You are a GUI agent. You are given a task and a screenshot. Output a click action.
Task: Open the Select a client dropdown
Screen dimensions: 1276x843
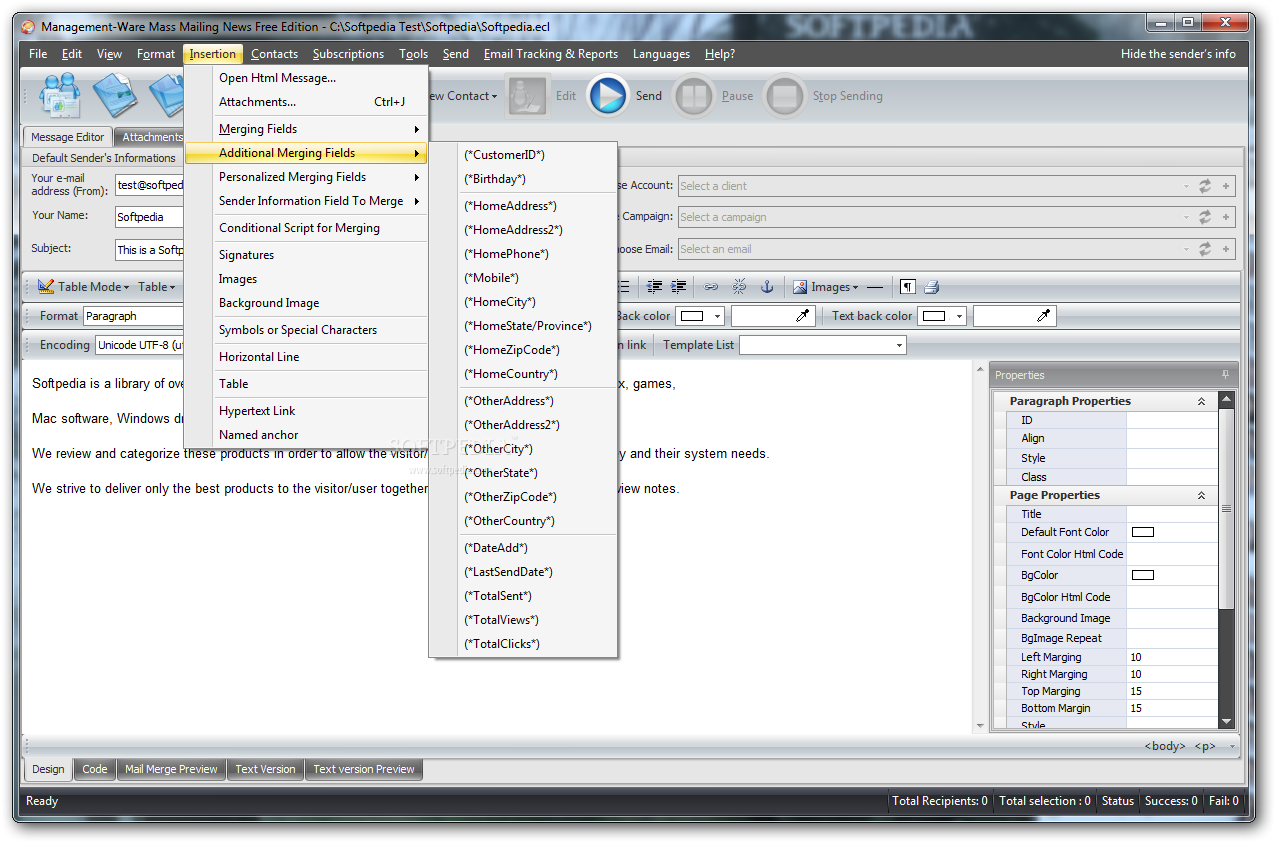click(x=1186, y=186)
